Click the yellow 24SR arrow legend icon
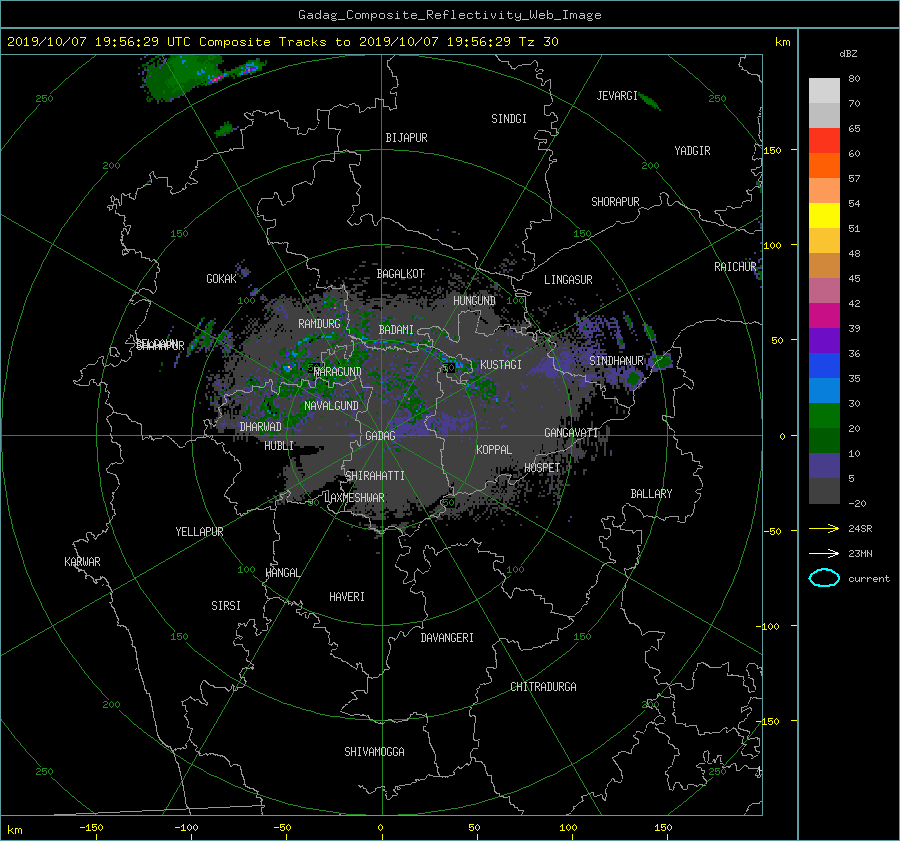 pos(824,528)
